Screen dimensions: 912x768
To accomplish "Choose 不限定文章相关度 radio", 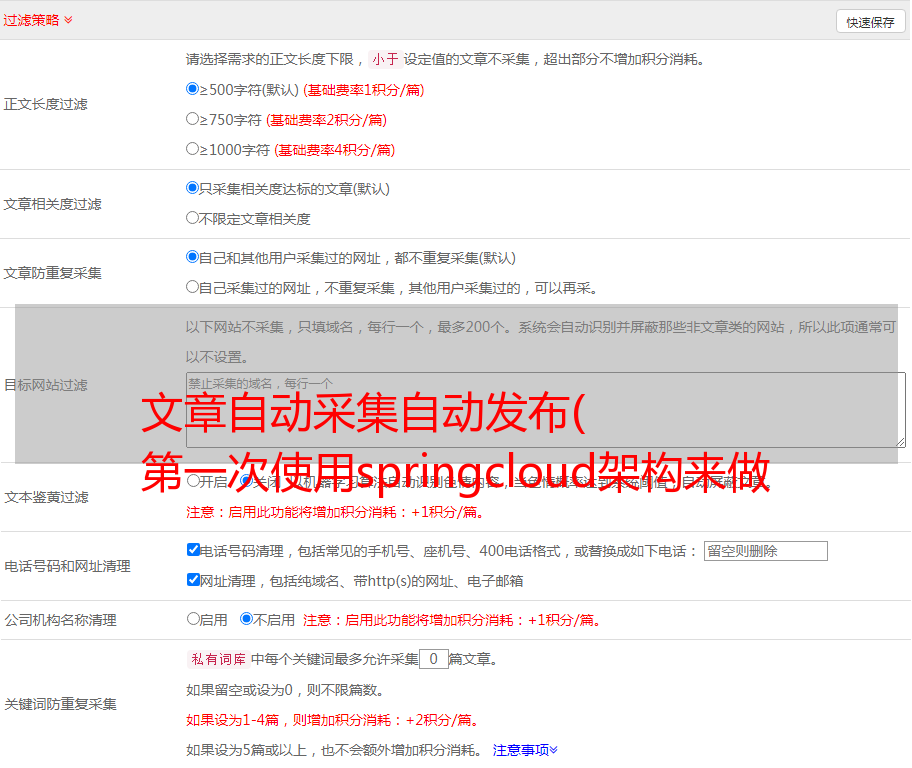I will click(192, 218).
